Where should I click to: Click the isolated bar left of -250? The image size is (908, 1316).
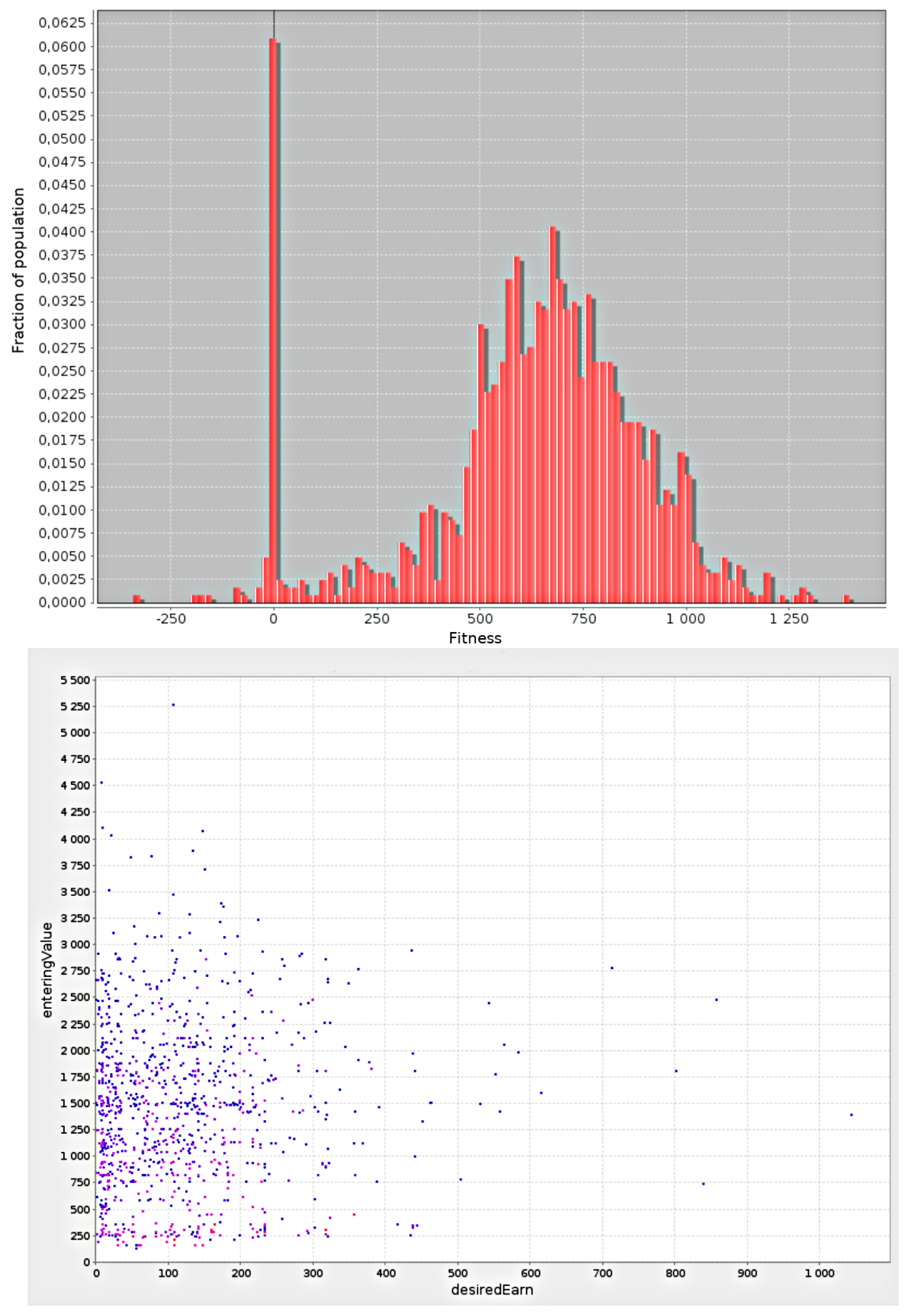[137, 598]
